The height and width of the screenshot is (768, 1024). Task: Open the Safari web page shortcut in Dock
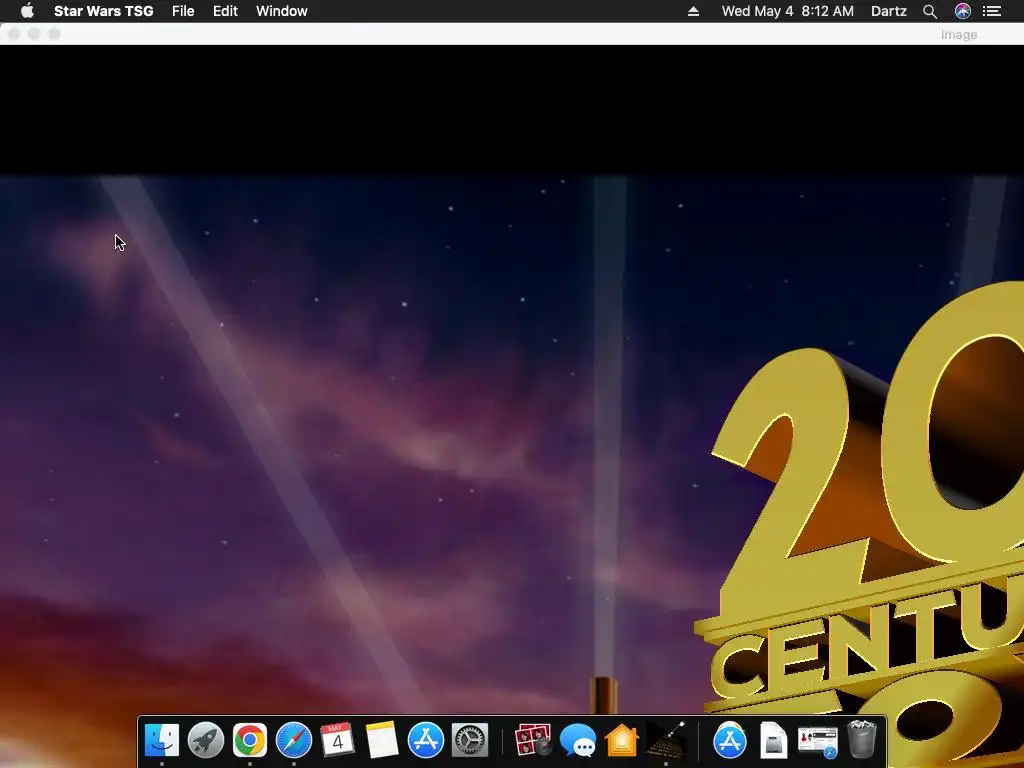coord(818,741)
